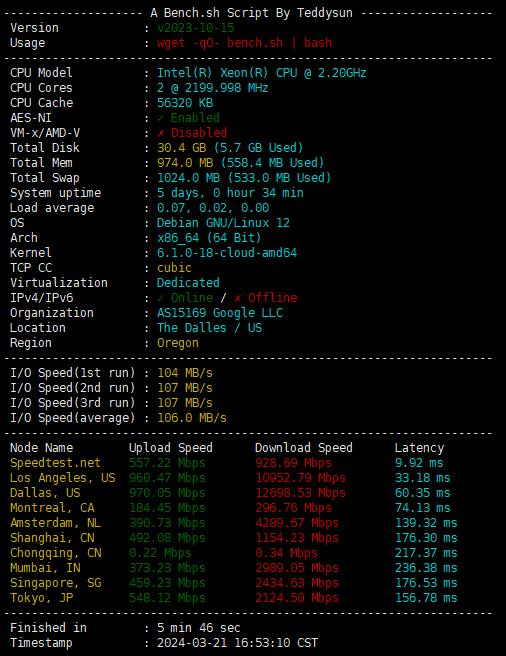Viewport: 506px width, 656px height.
Task: Click the location The Dalles / US
Action: click(x=209, y=328)
